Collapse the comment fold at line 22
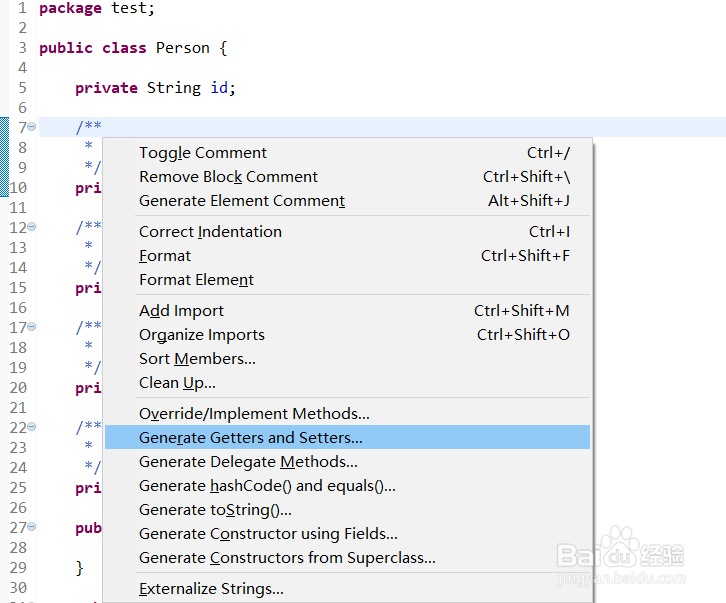The height and width of the screenshot is (603, 726). pos(31,427)
